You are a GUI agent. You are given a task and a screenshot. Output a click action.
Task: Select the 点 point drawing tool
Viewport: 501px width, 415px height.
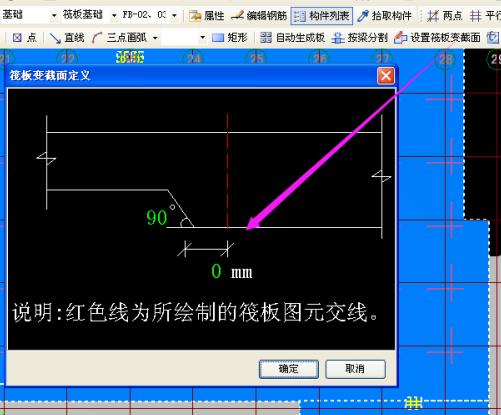point(24,38)
